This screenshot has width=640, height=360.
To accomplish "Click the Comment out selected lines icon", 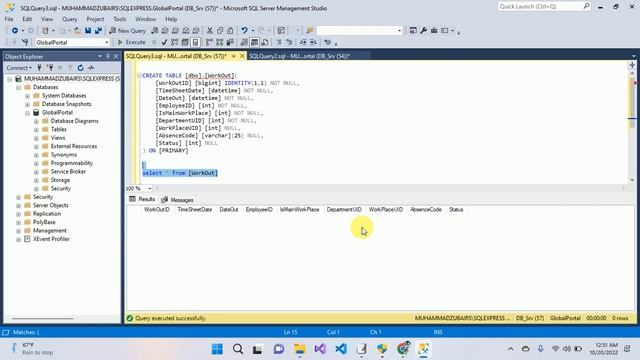I will (x=279, y=42).
